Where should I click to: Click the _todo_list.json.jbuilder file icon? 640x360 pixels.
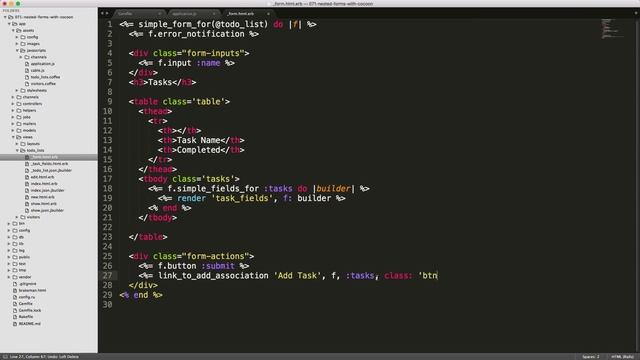coord(27,171)
